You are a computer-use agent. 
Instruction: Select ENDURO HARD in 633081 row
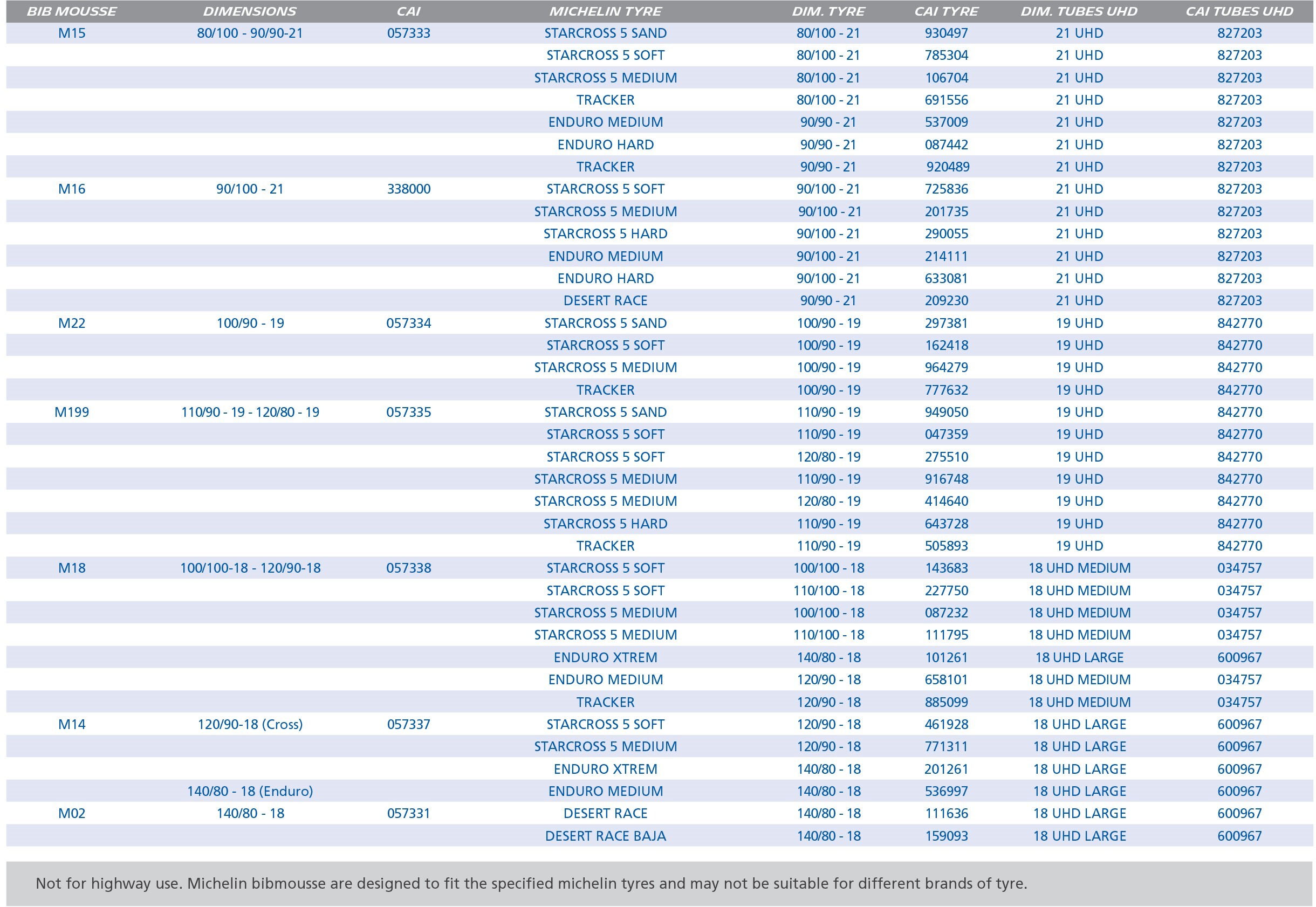tap(606, 278)
